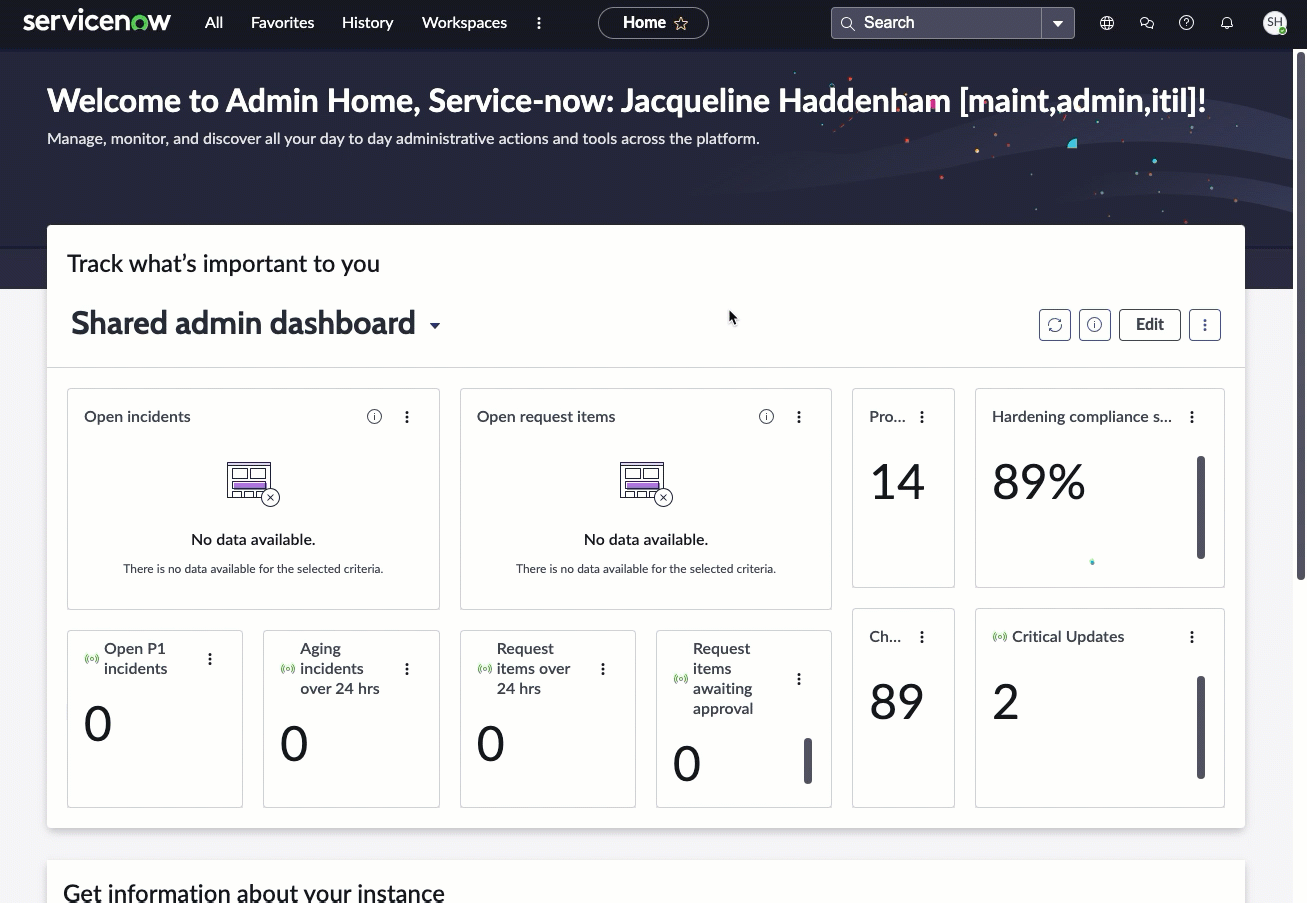
Task: Click the 89% hardening compliance score
Action: click(x=1038, y=482)
